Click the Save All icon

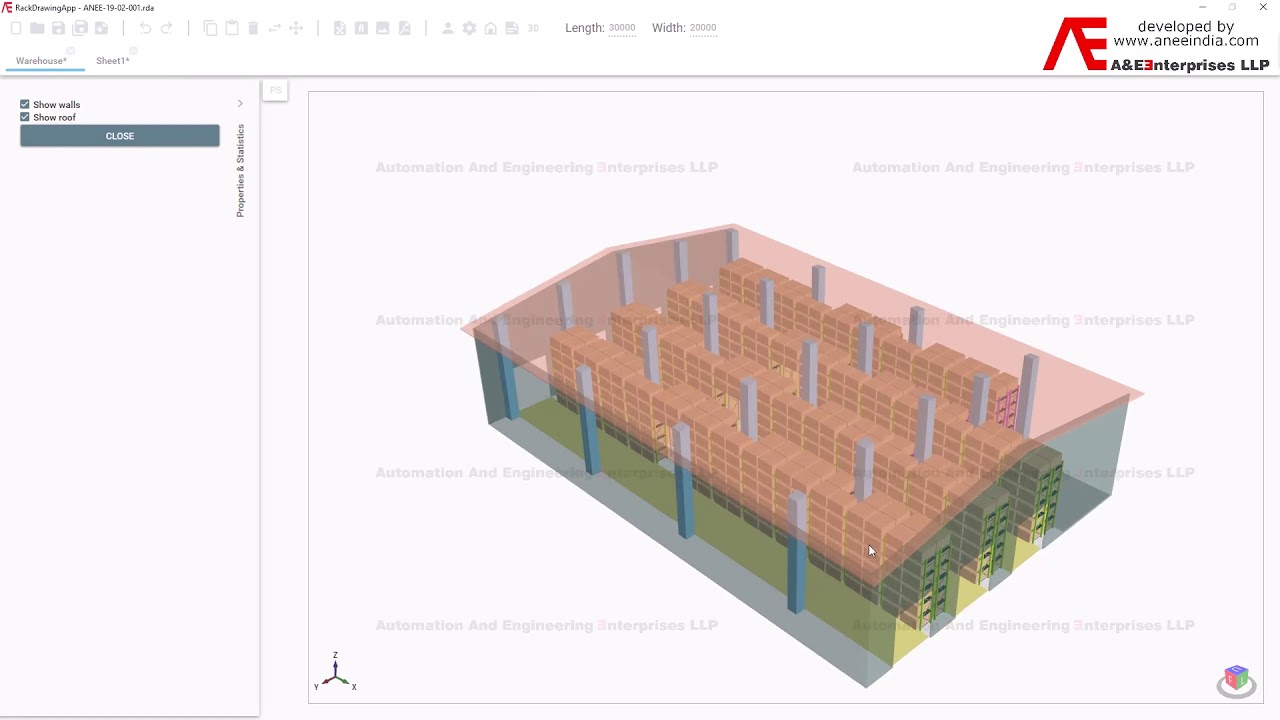coord(80,28)
